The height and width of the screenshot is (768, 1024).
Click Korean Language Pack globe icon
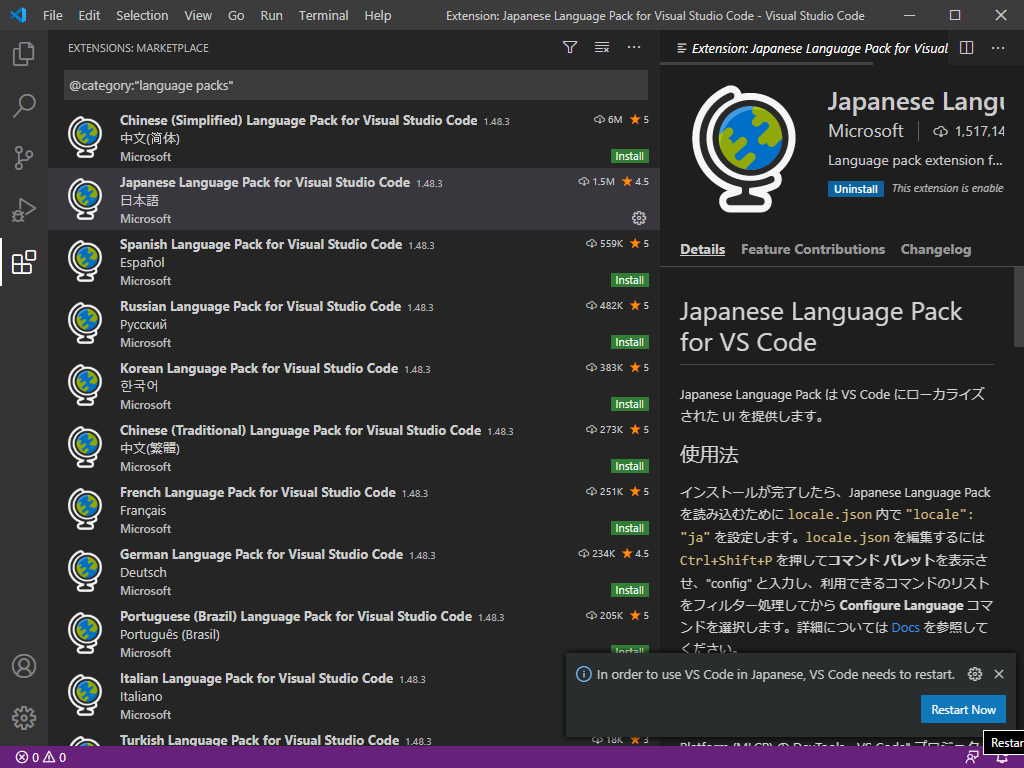[86, 385]
